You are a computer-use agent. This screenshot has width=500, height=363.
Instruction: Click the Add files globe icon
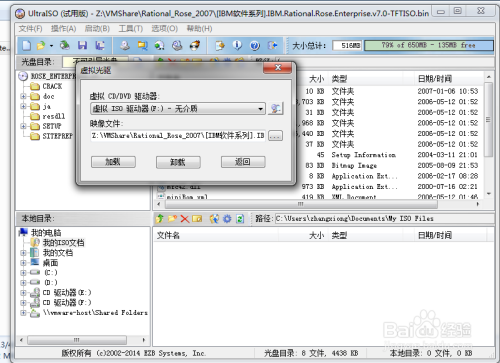coord(214,219)
